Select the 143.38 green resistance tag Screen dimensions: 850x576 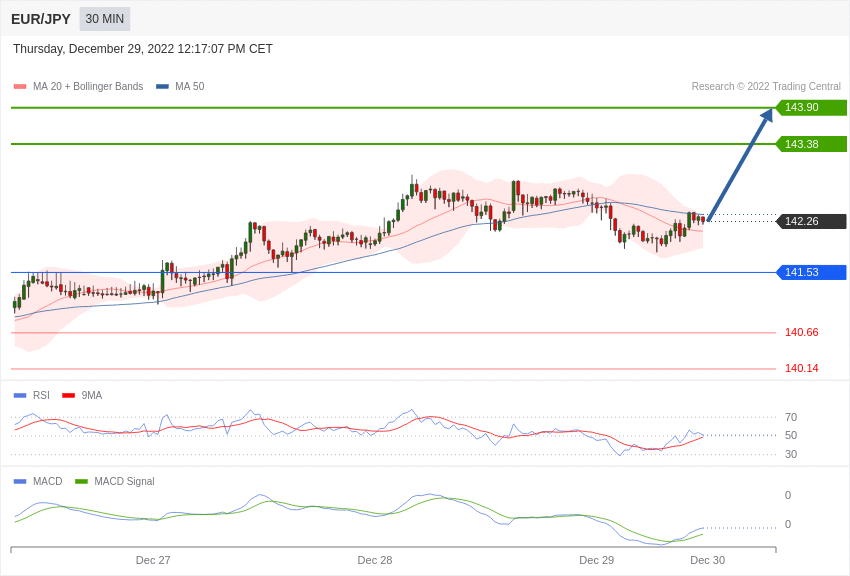(810, 144)
